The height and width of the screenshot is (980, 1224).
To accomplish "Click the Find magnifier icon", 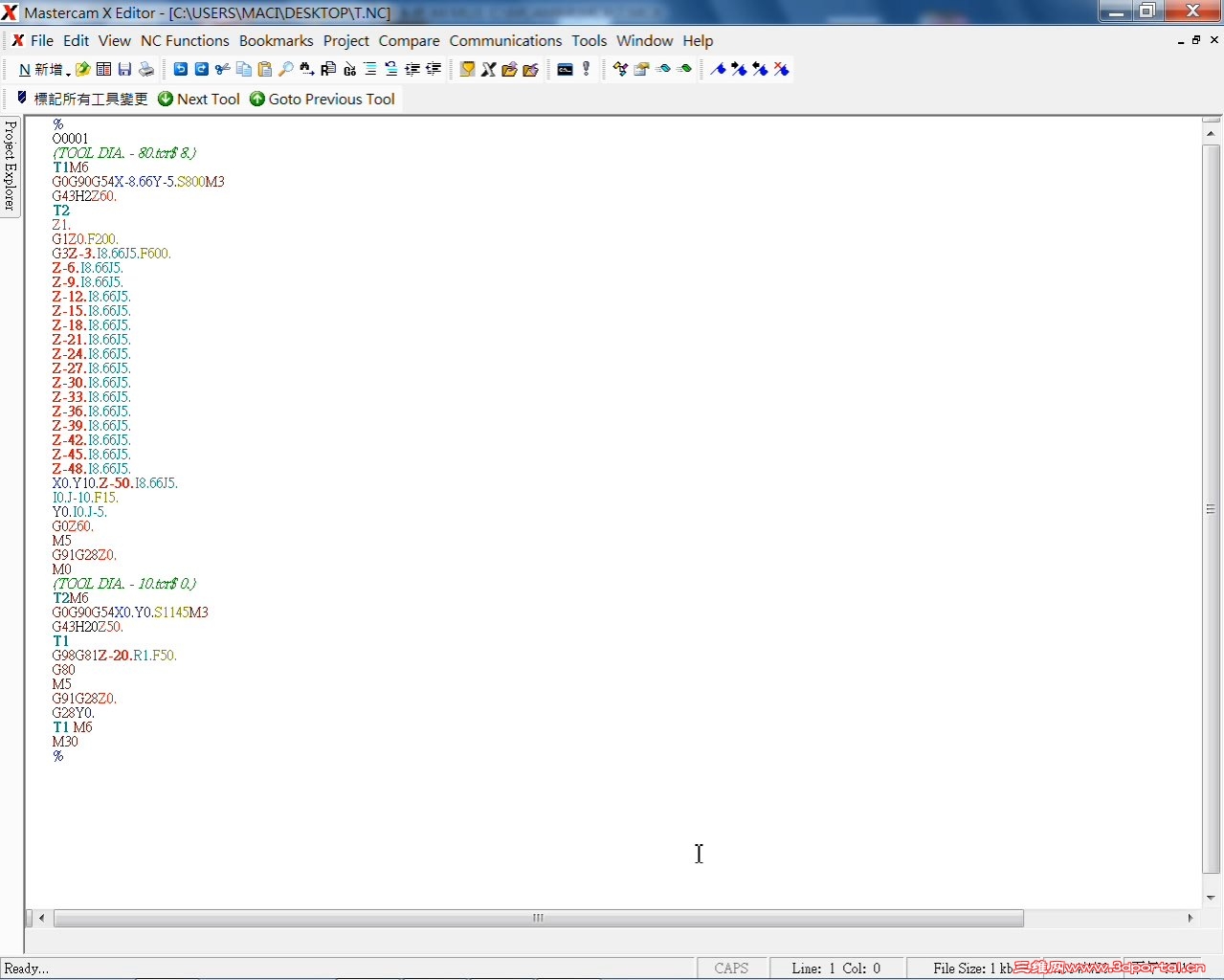I will pos(285,69).
